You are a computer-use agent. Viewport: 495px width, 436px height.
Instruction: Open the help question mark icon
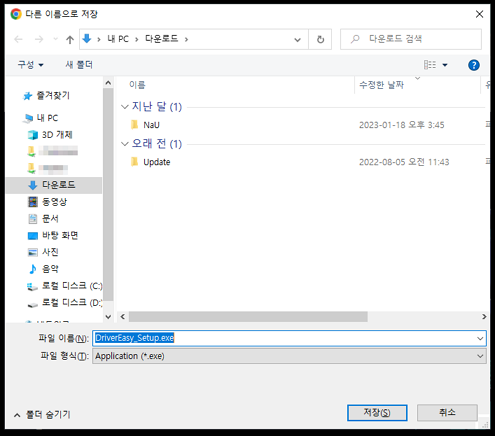tap(474, 65)
